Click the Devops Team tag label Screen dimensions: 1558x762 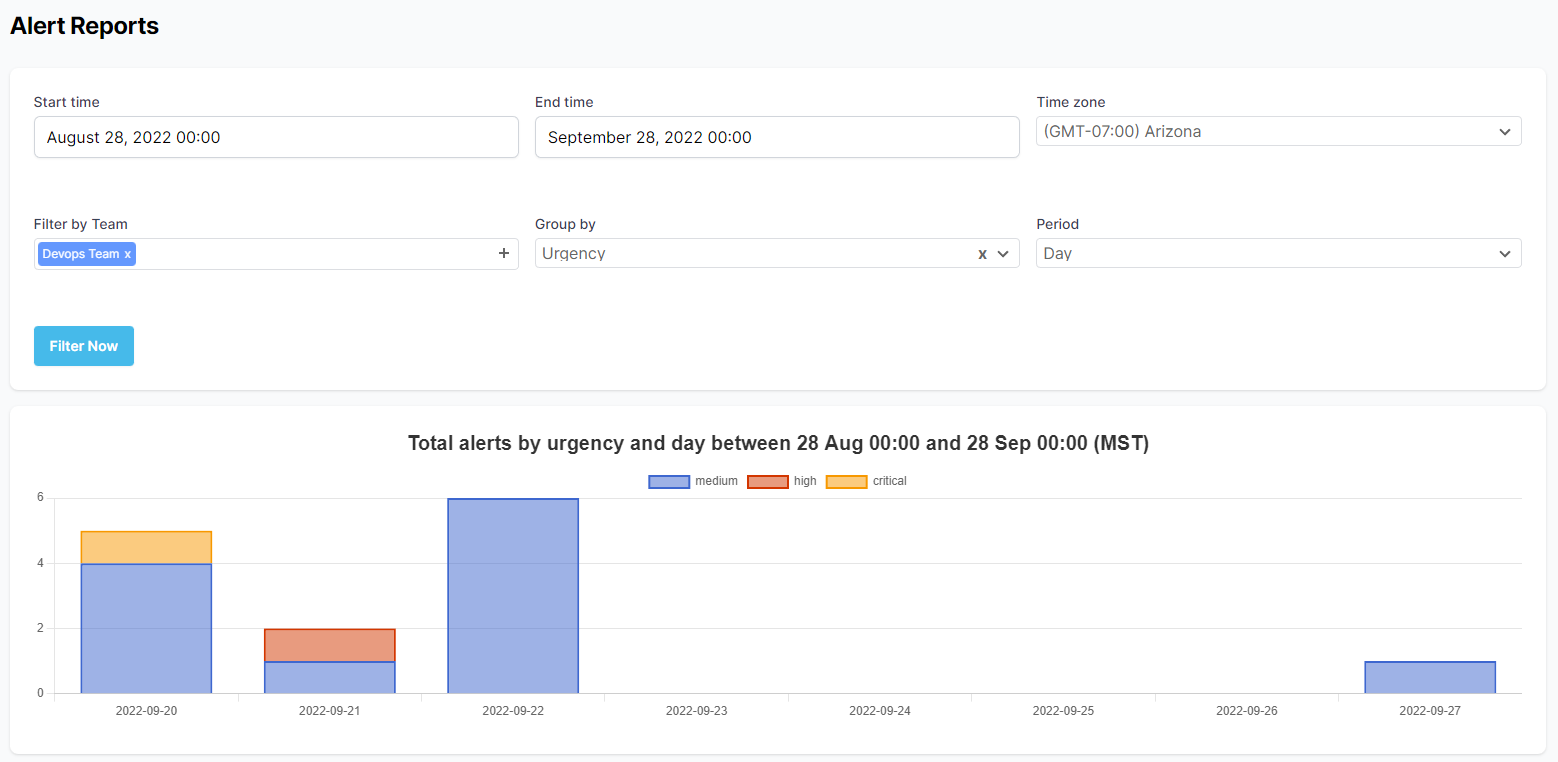(x=80, y=254)
